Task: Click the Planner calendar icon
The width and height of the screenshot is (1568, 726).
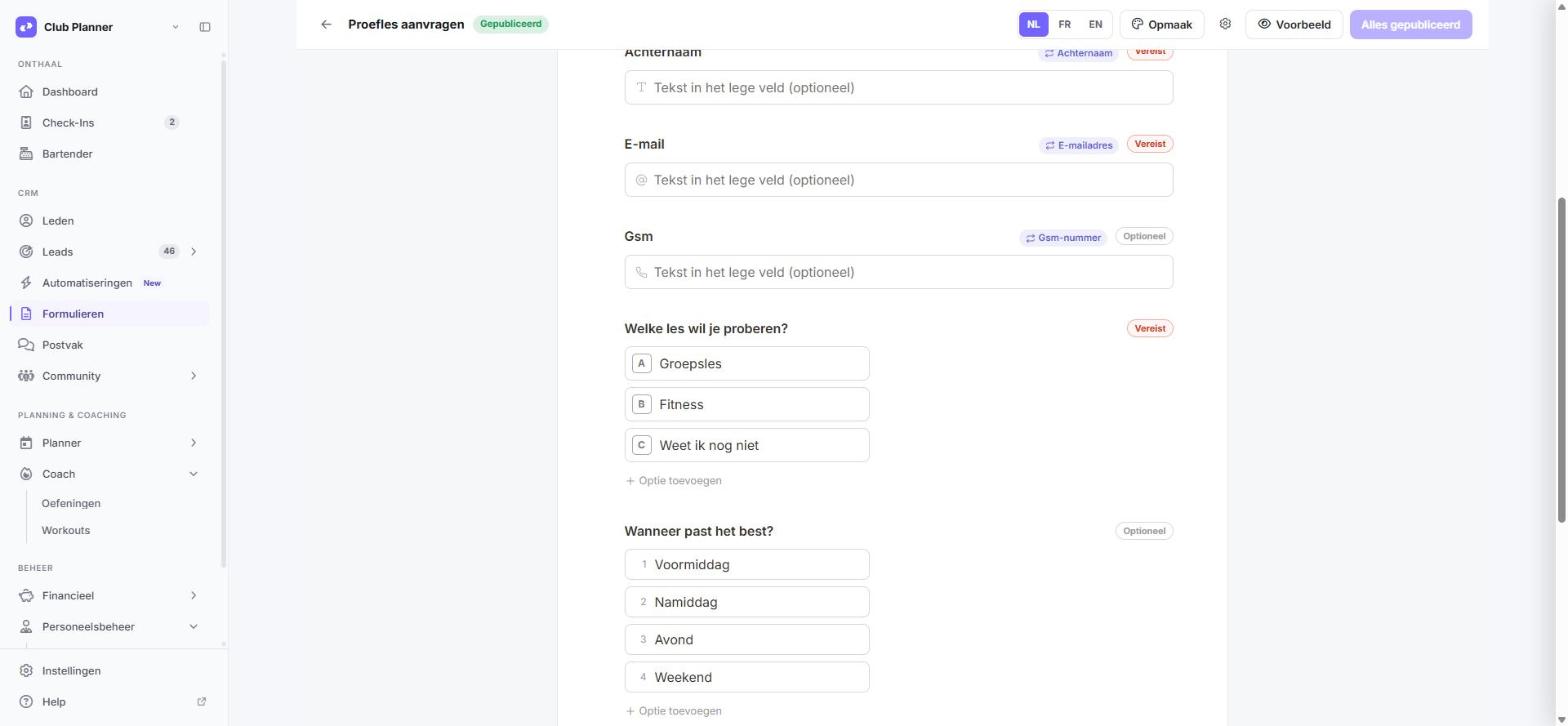Action: (26, 443)
